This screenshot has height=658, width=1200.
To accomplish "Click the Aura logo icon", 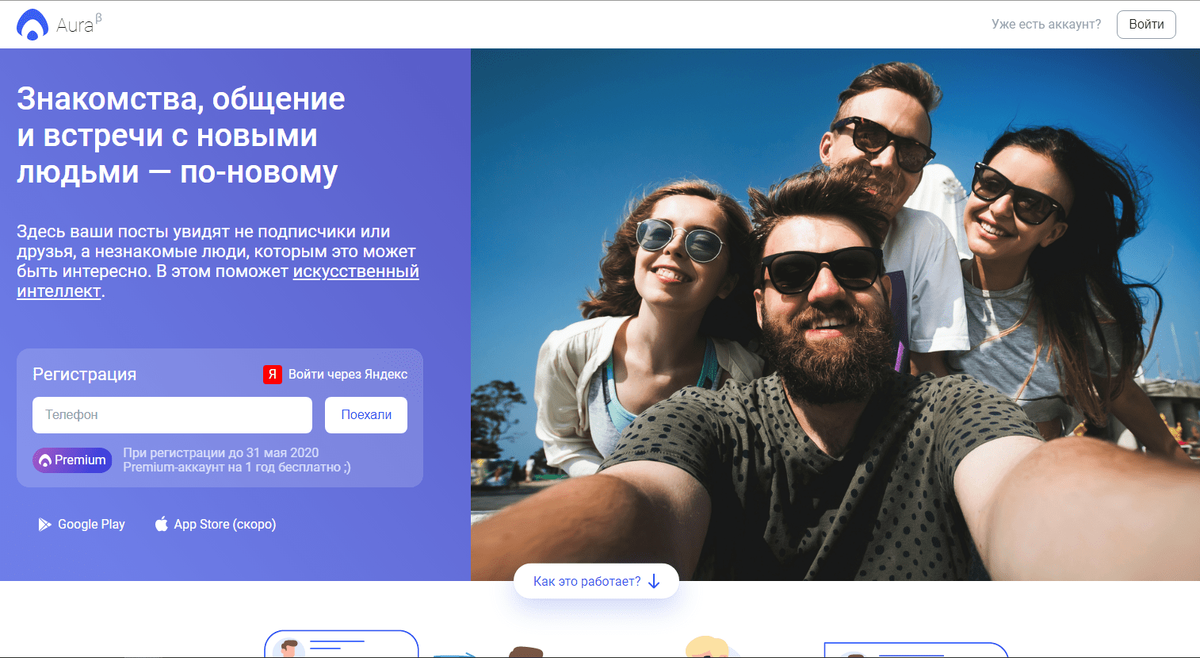I will (x=32, y=24).
